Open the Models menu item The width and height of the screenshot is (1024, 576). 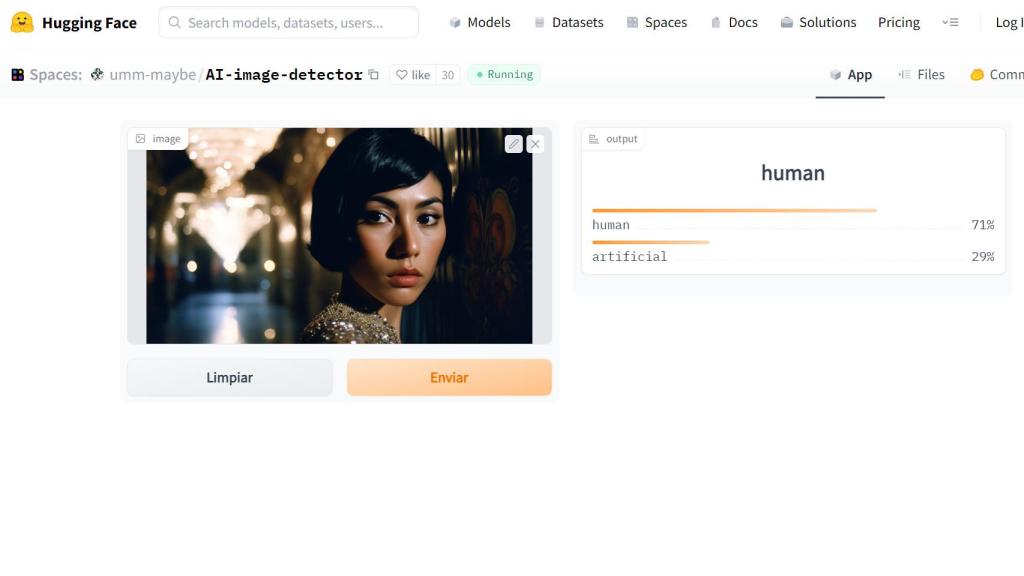pos(480,22)
